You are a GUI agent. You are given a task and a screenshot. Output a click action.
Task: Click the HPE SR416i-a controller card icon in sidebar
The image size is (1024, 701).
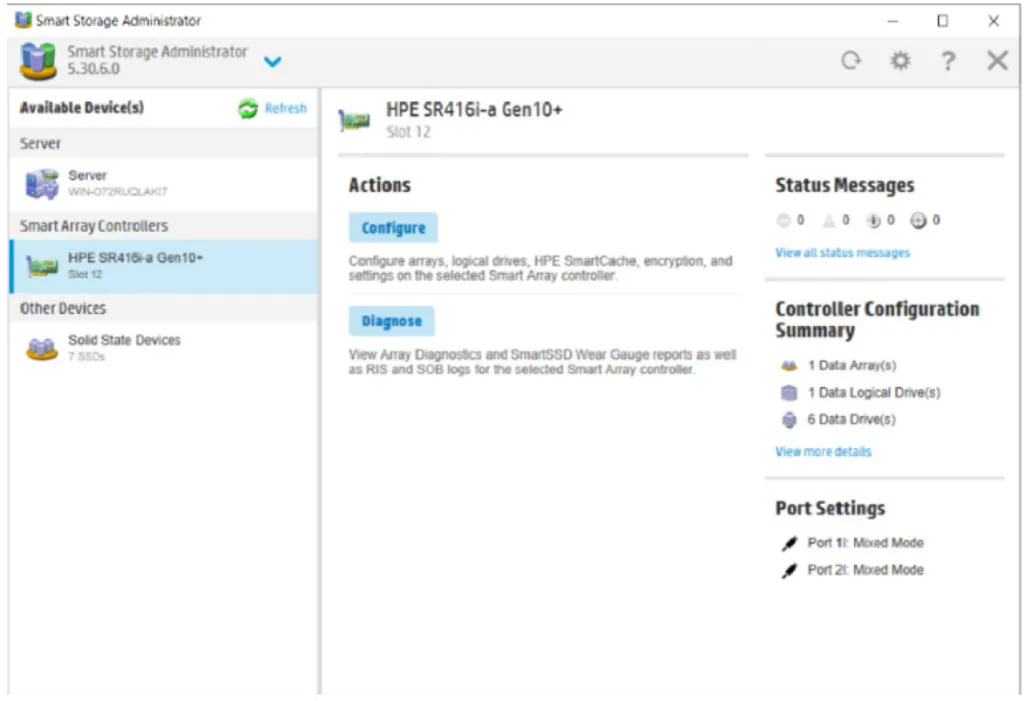(42, 266)
